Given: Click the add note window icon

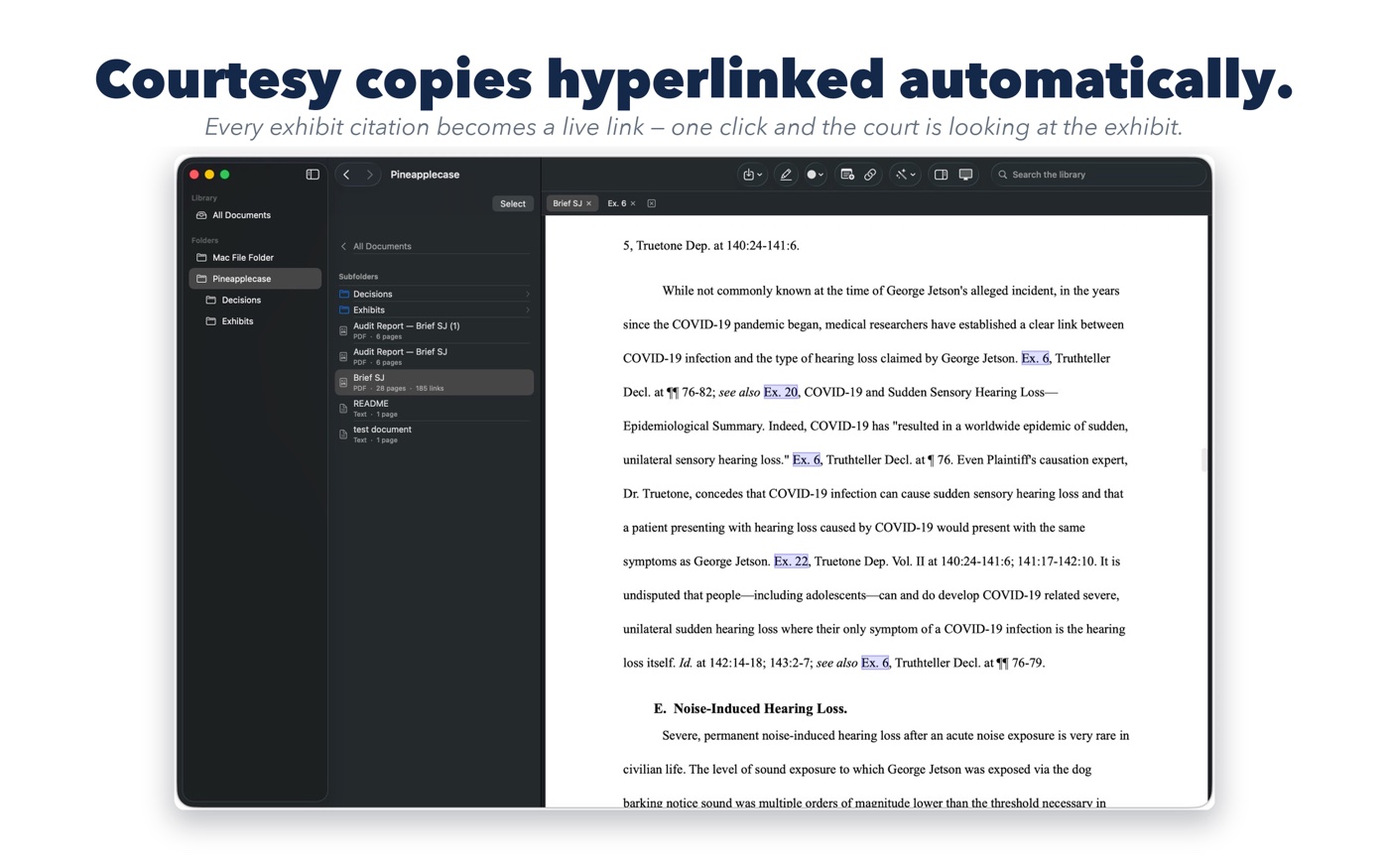Looking at the screenshot, I should tap(847, 175).
